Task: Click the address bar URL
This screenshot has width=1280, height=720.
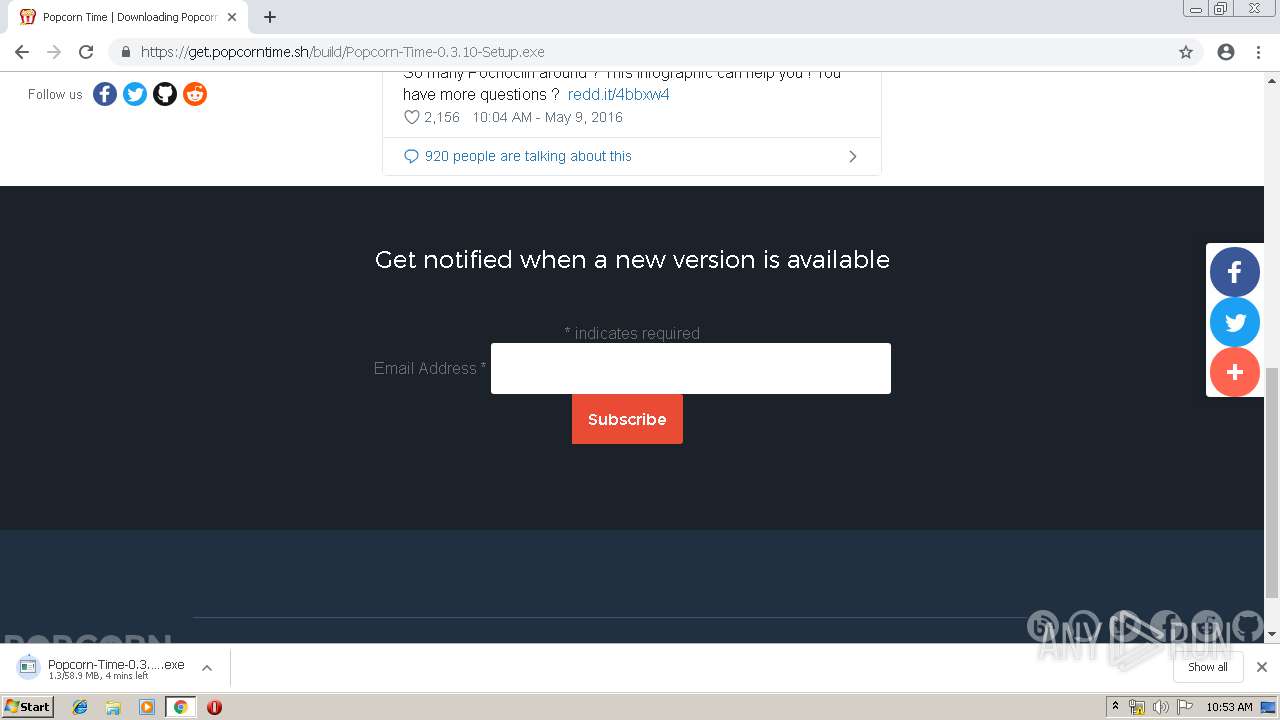Action: pos(342,52)
